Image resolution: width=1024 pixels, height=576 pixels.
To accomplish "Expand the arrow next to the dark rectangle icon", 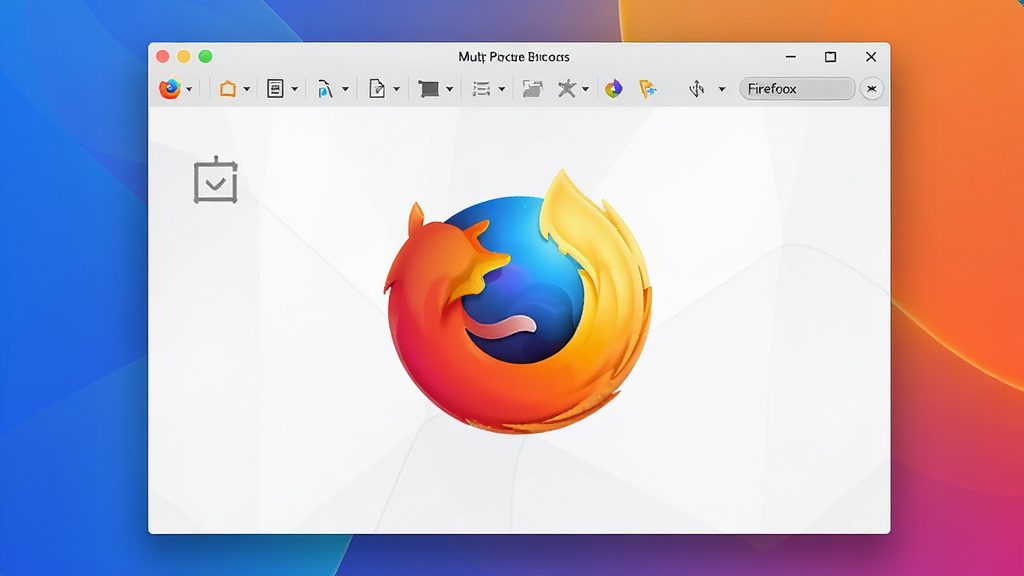I will point(449,89).
